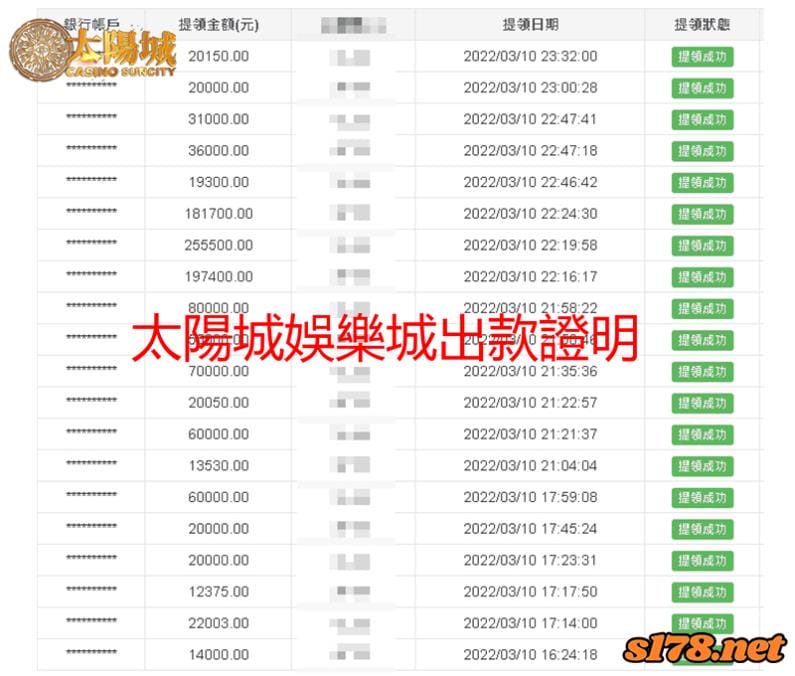Click the 提領成功 button for the 181700.00 withdrawal

point(702,214)
